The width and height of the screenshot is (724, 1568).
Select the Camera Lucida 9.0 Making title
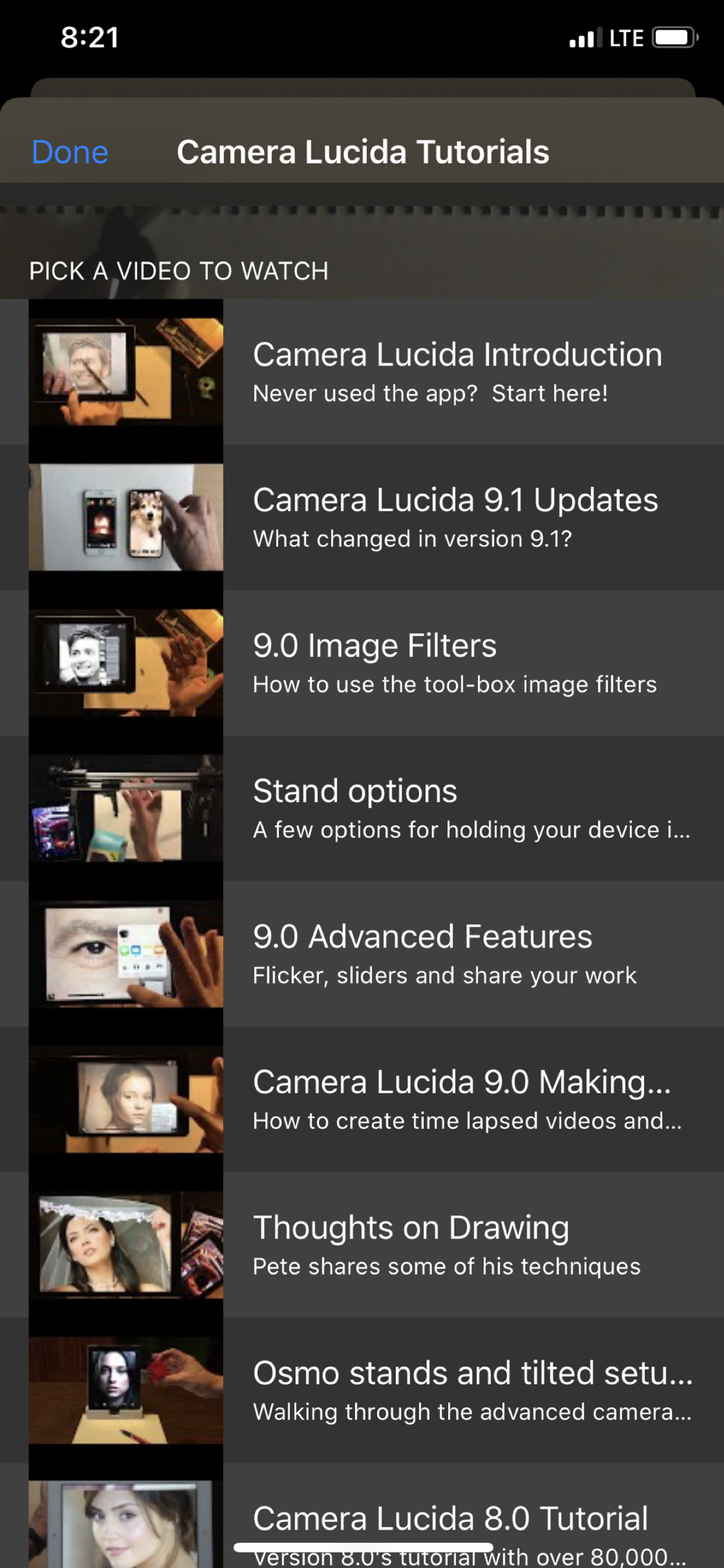pos(462,1082)
